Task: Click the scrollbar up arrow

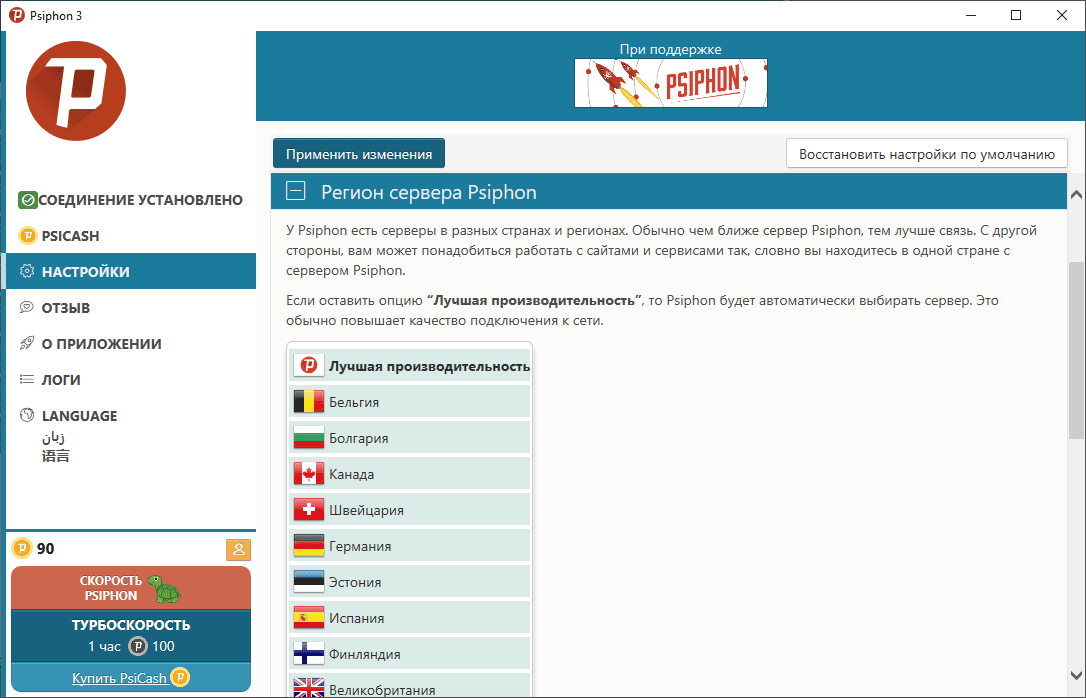Action: [1076, 195]
